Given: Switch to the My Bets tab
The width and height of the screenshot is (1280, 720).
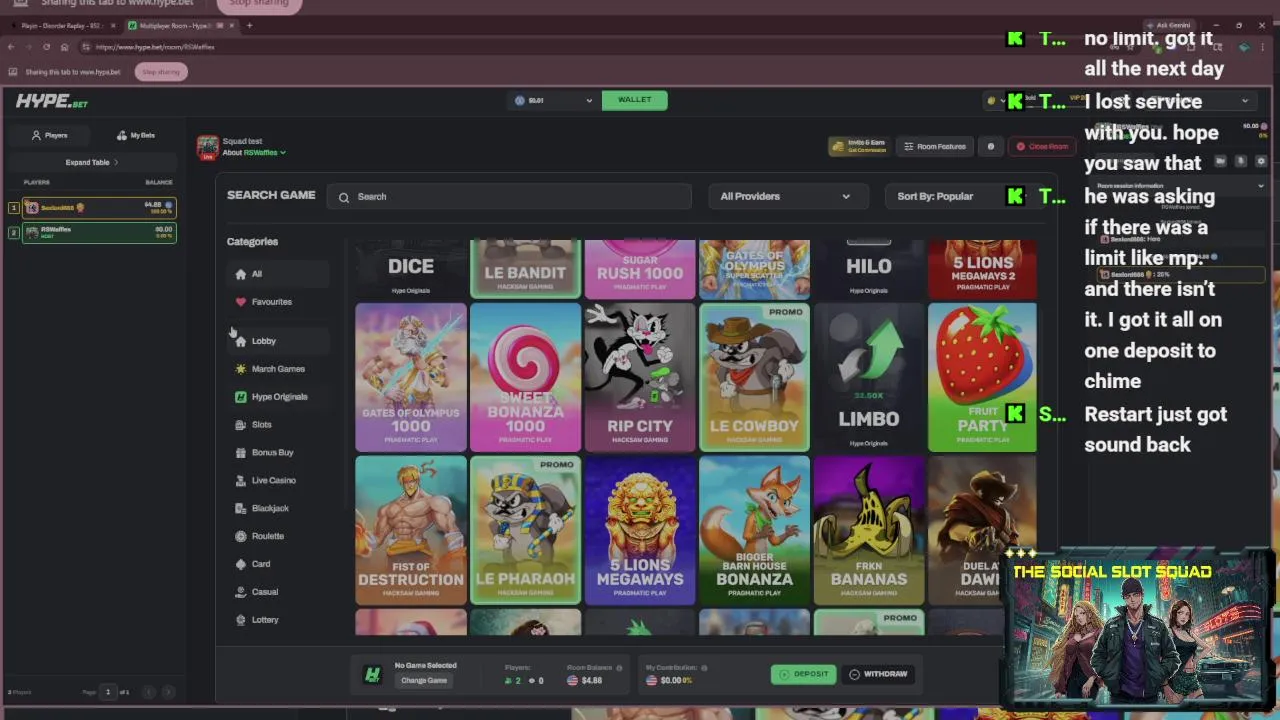Looking at the screenshot, I should click(136, 135).
